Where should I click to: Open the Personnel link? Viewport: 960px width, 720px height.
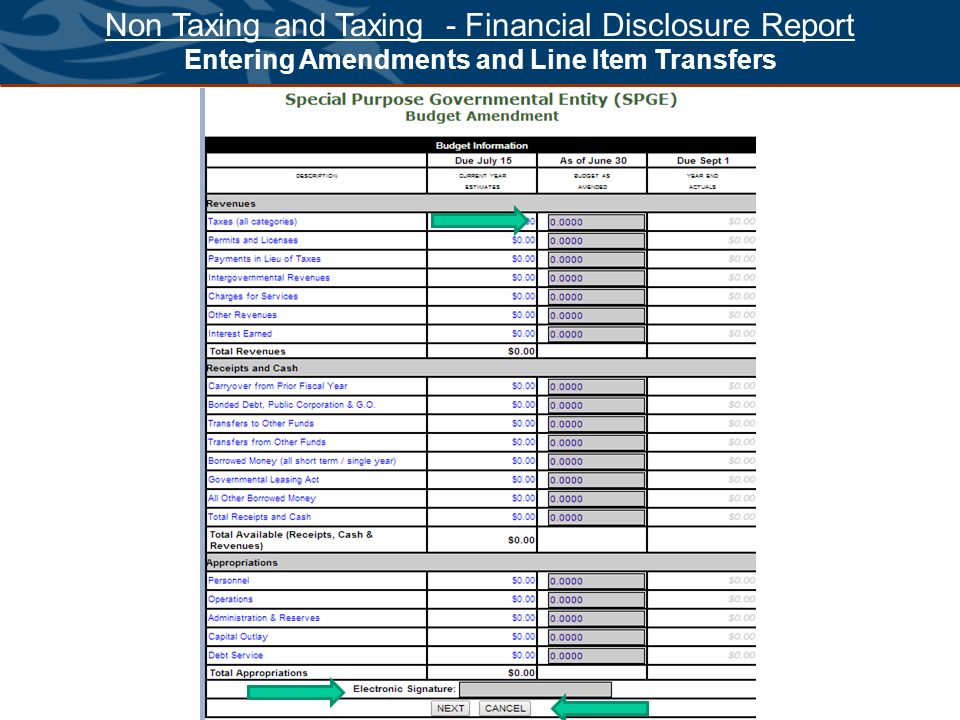coord(228,580)
